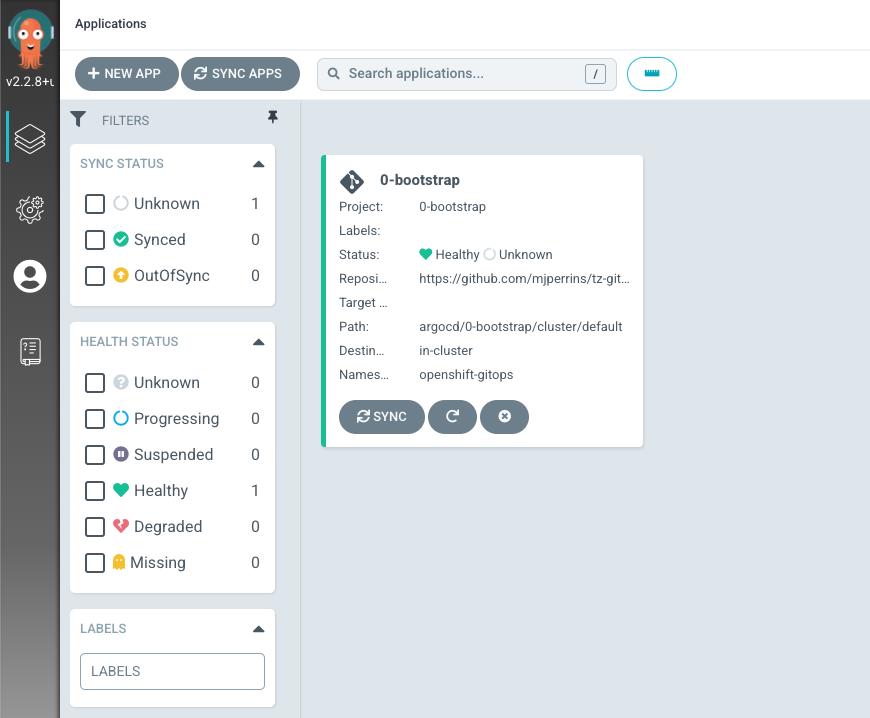Unpin the filters panel with pin icon
Screen dimensions: 870x718
[272, 117]
